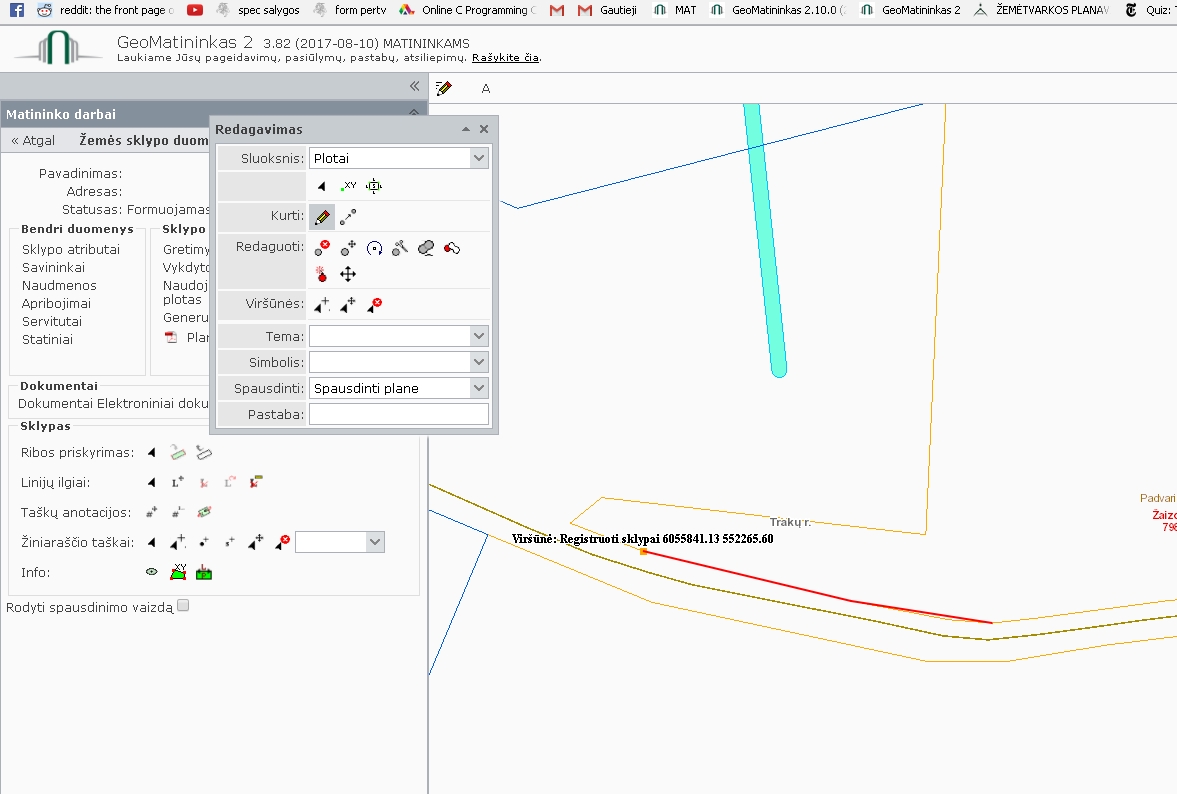The height and width of the screenshot is (794, 1177).
Task: Click the XY coordinate entry icon
Action: tap(348, 186)
